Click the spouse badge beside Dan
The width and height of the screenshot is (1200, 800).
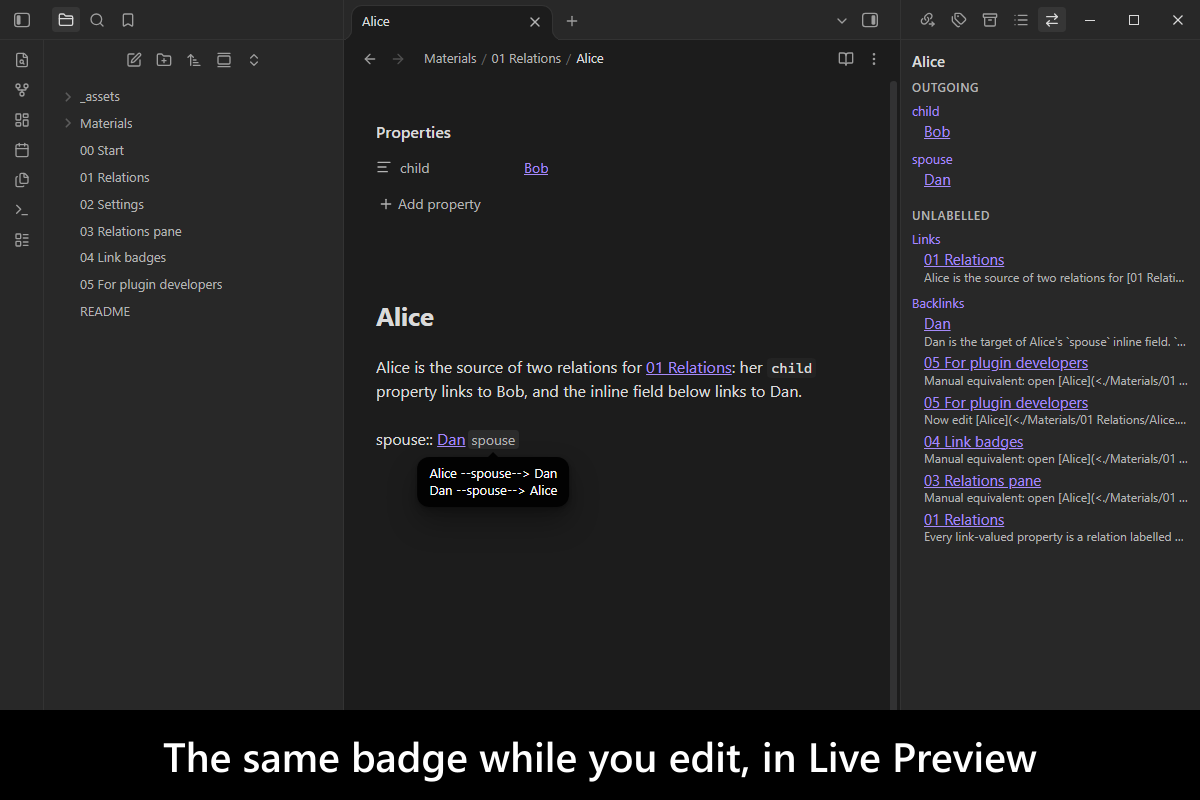(x=494, y=440)
